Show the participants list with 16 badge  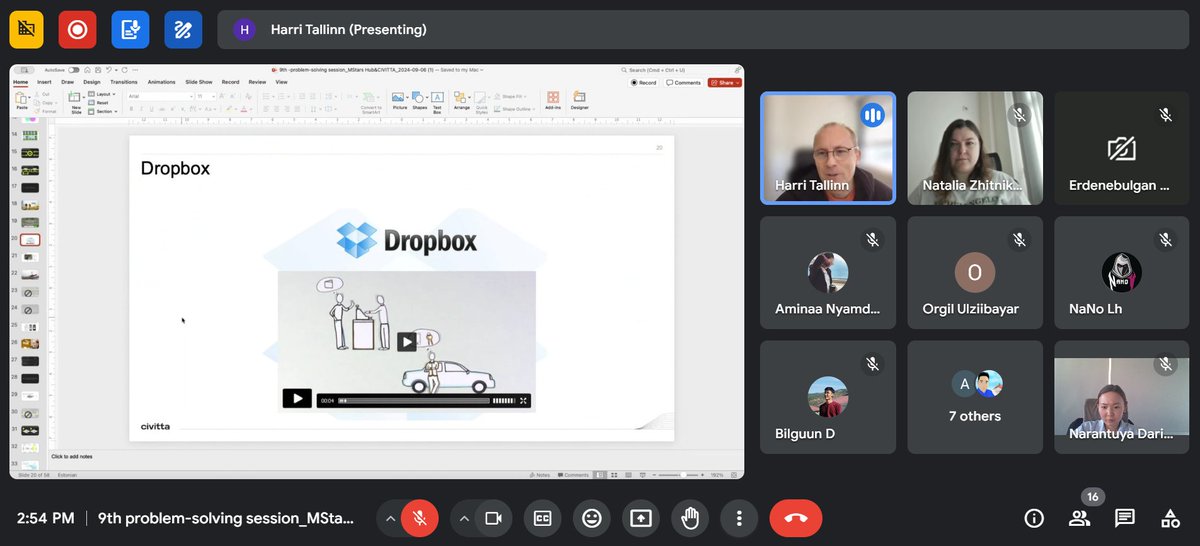(x=1080, y=518)
